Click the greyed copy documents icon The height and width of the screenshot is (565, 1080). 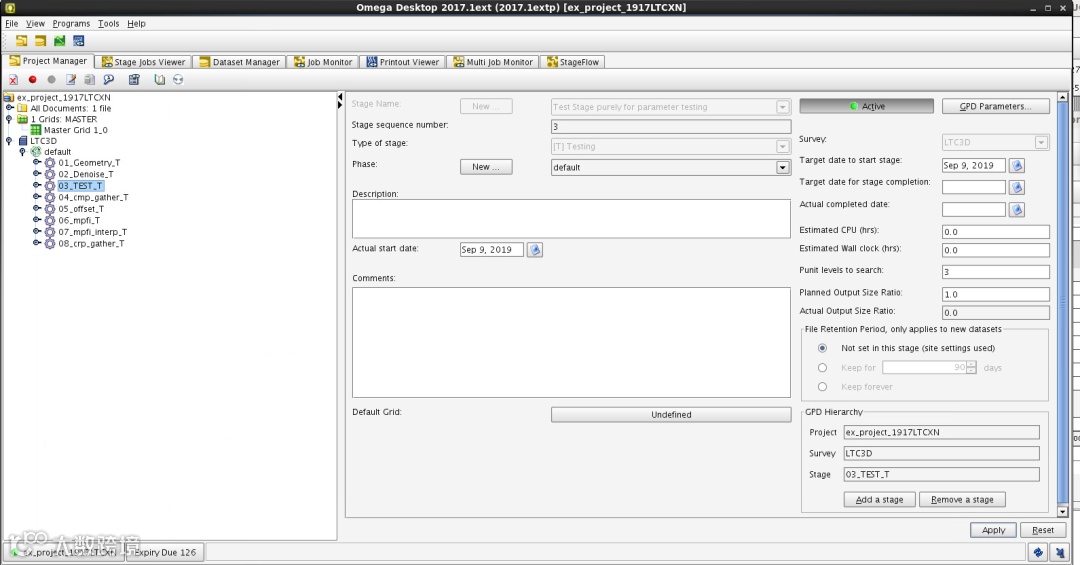(x=89, y=80)
